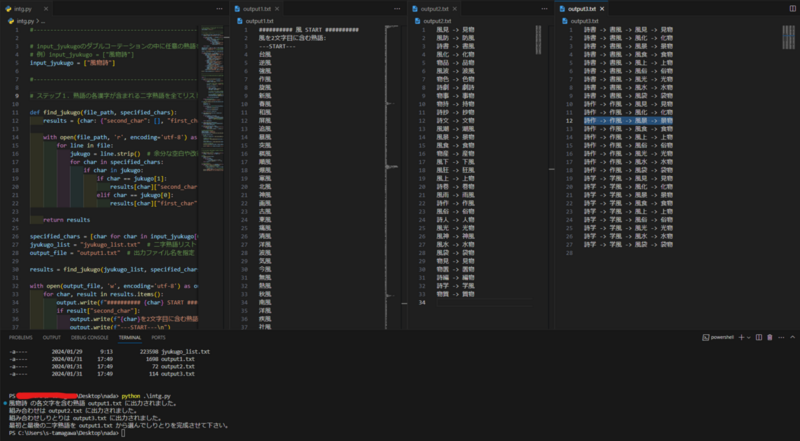Open the PORTS panel tab
This screenshot has height=441, width=800.
point(158,337)
